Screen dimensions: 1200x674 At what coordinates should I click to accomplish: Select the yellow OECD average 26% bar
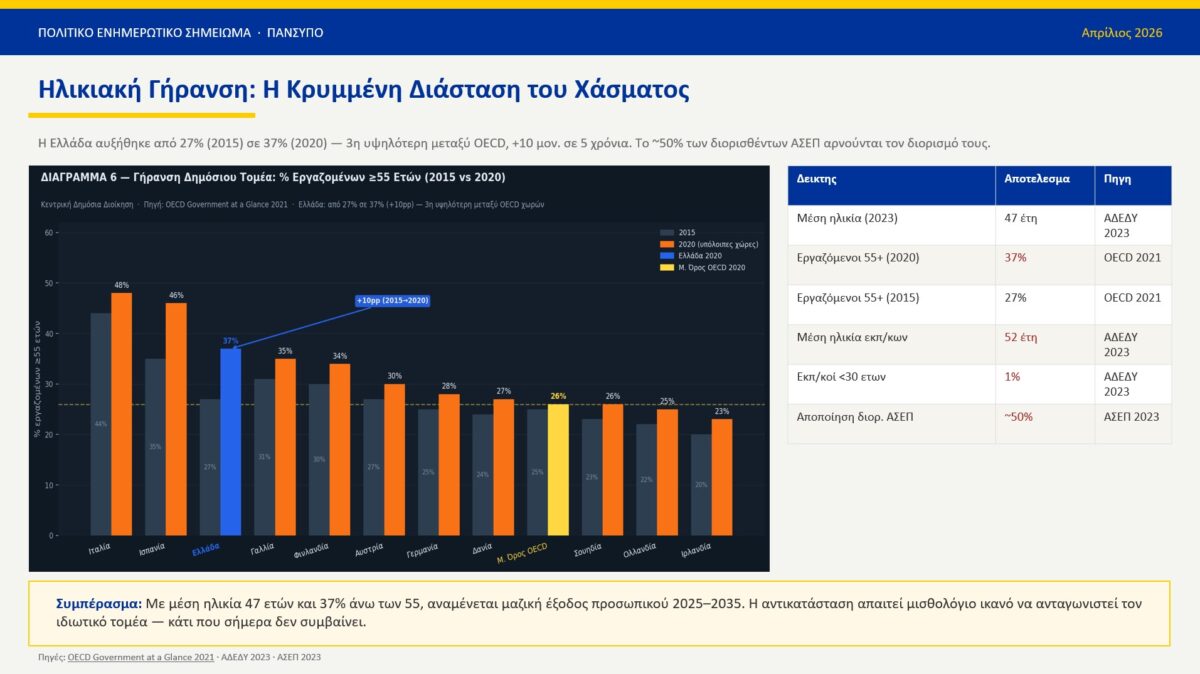click(x=558, y=469)
